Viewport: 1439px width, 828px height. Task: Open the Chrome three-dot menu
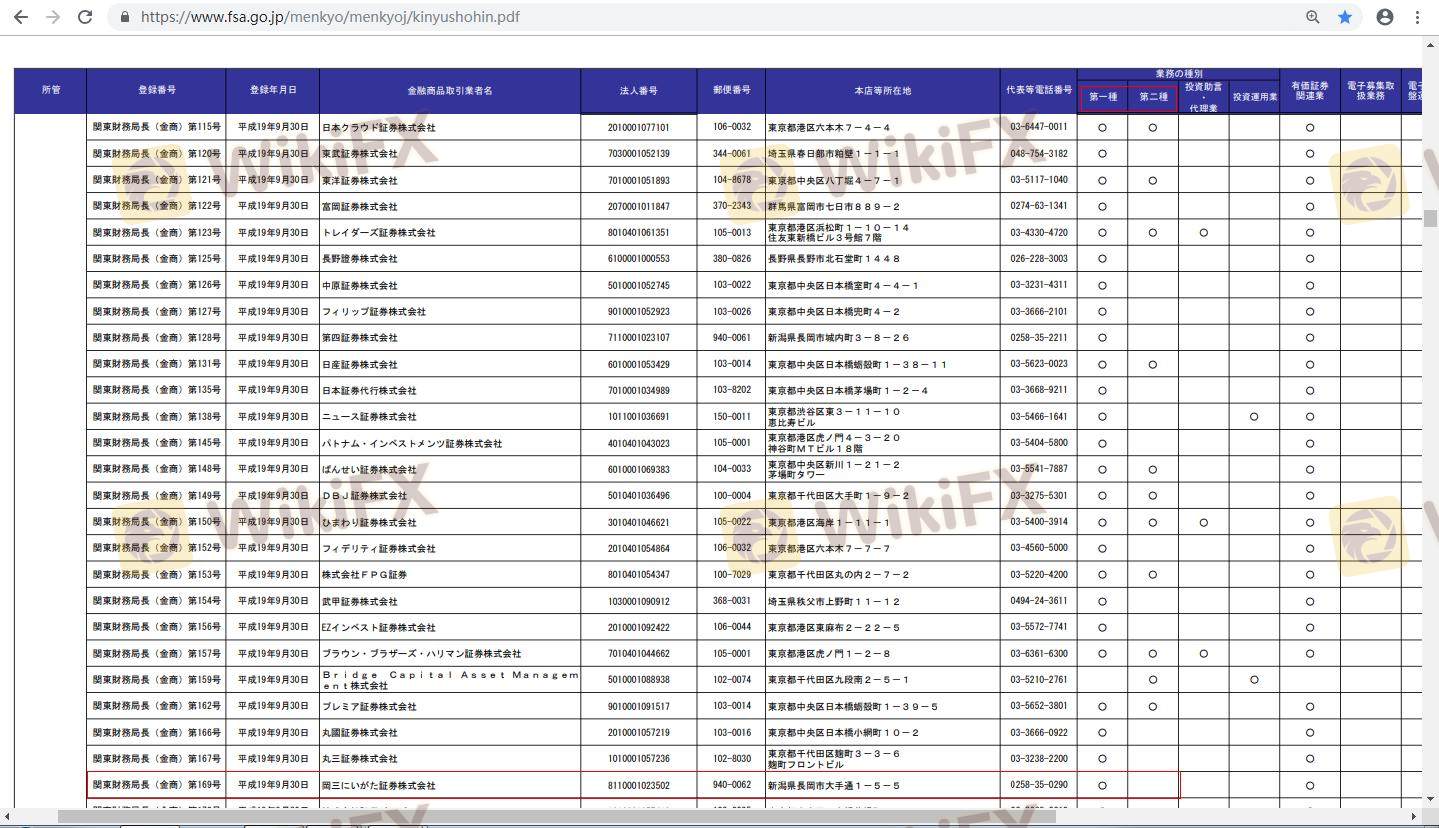[x=1417, y=17]
